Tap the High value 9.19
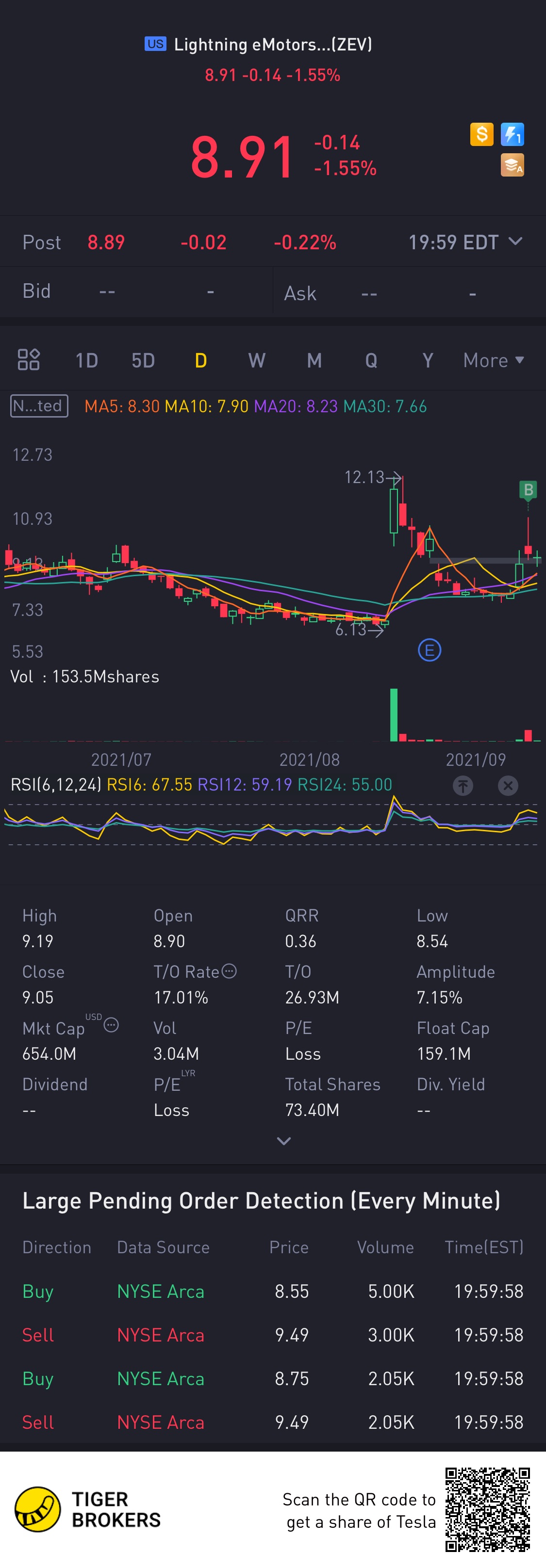The height and width of the screenshot is (1568, 546). point(38,941)
